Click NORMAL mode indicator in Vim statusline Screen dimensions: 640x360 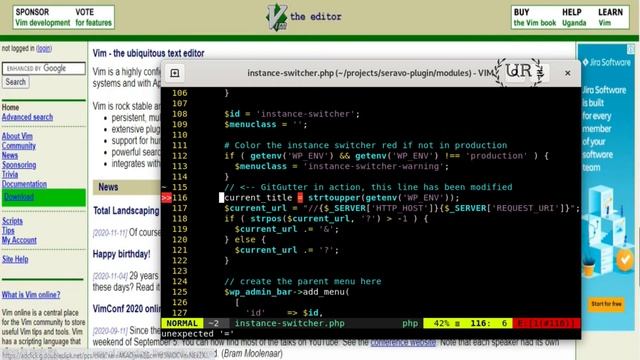[x=182, y=323]
